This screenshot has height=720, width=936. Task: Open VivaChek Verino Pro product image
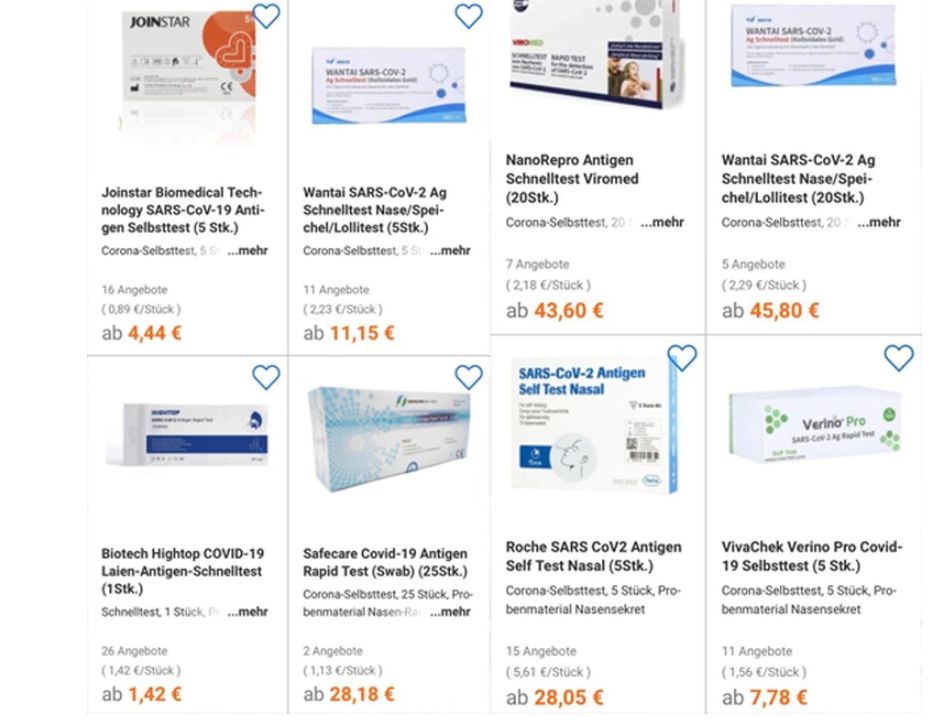coord(815,425)
